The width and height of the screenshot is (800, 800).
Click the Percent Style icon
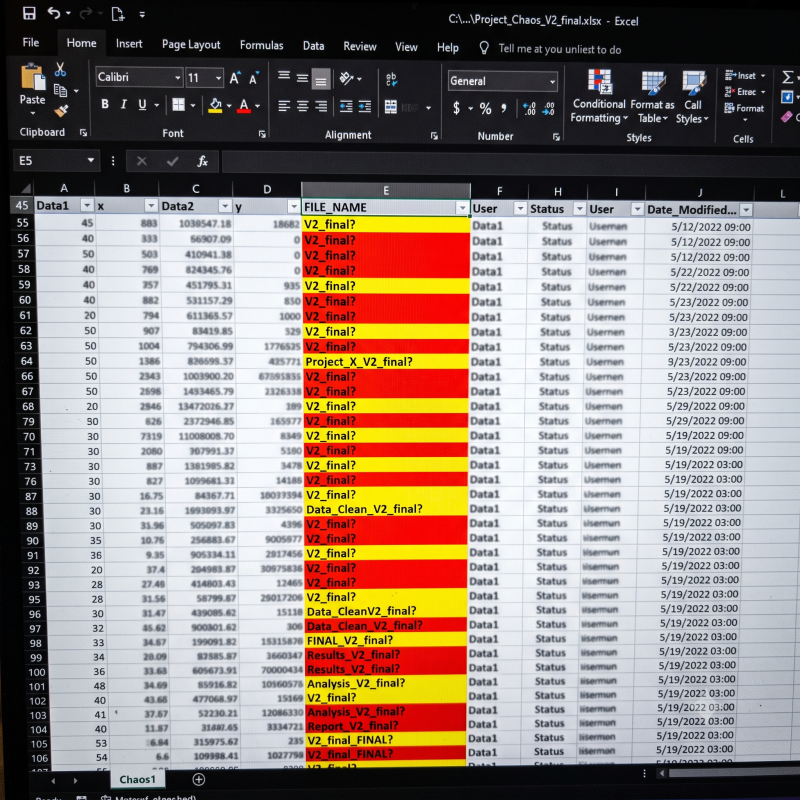point(485,109)
